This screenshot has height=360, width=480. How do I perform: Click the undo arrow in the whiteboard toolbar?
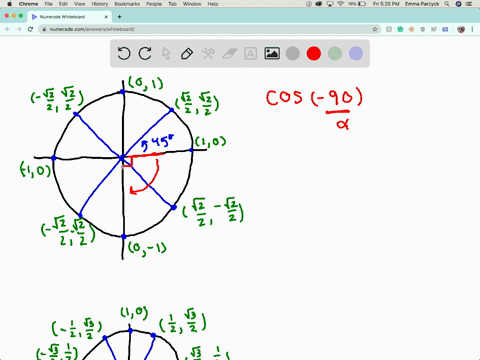(124, 53)
